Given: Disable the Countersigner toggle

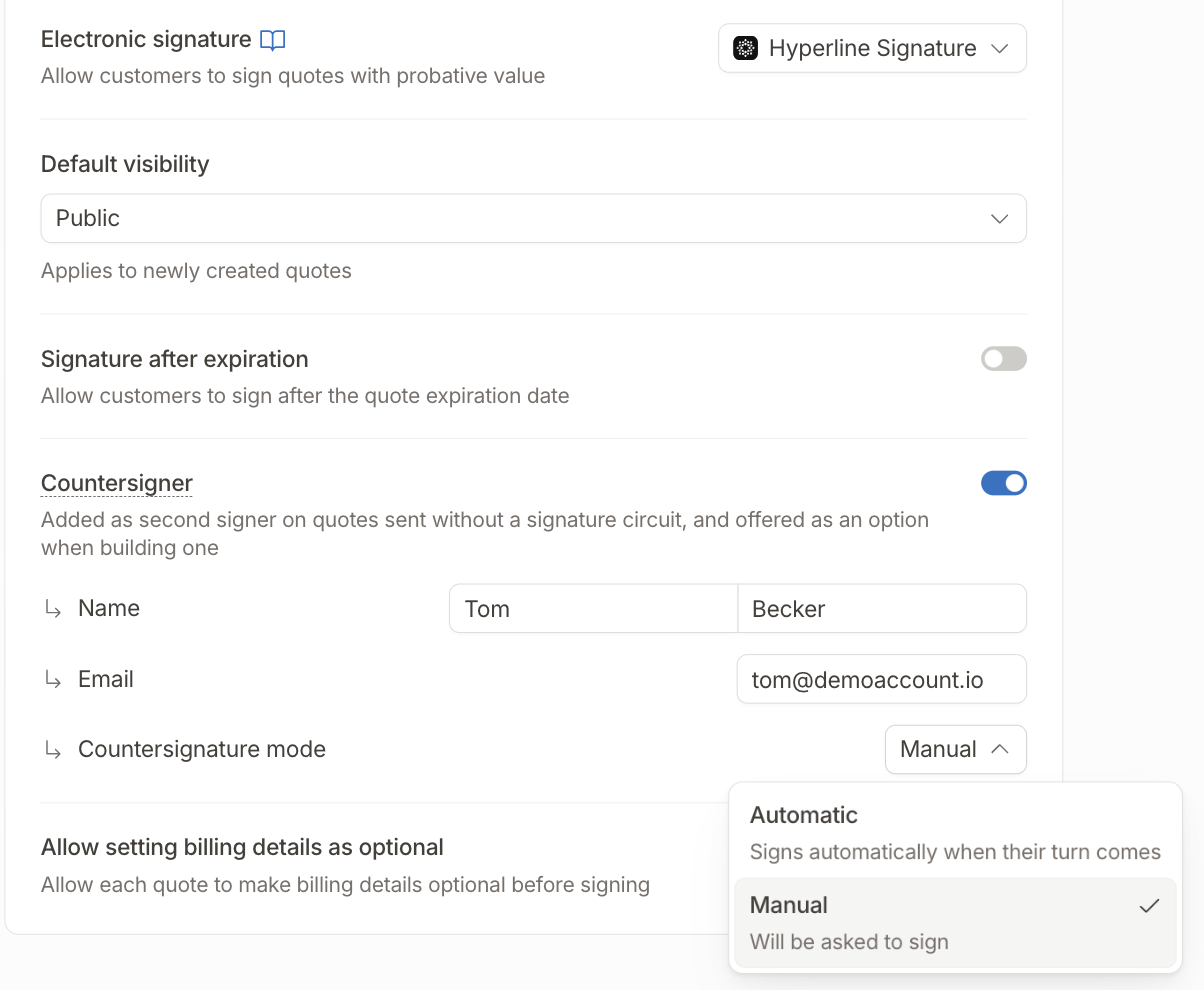Looking at the screenshot, I should 1004,483.
